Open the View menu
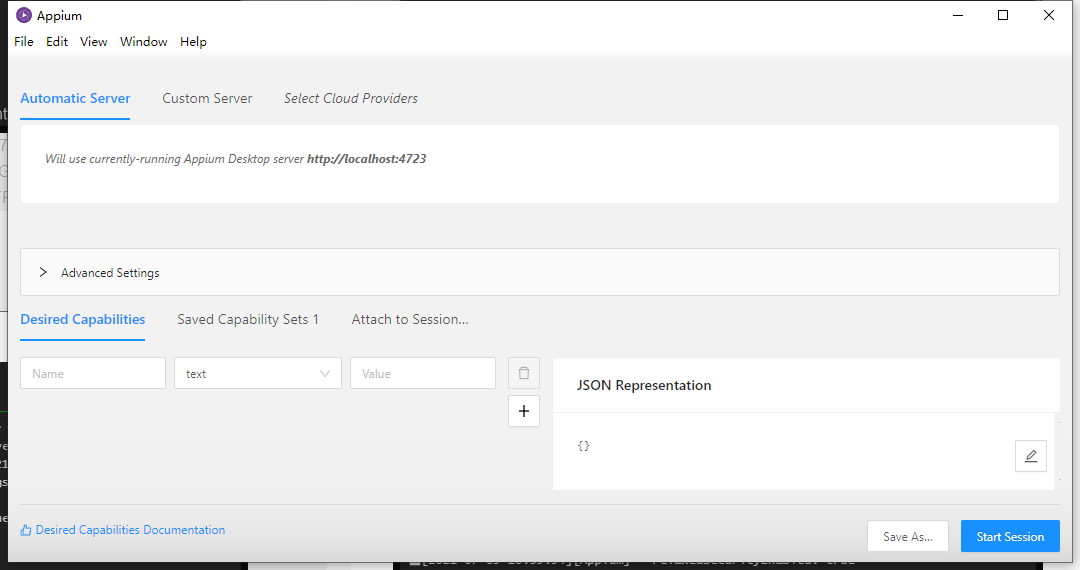Viewport: 1080px width, 570px height. 94,41
